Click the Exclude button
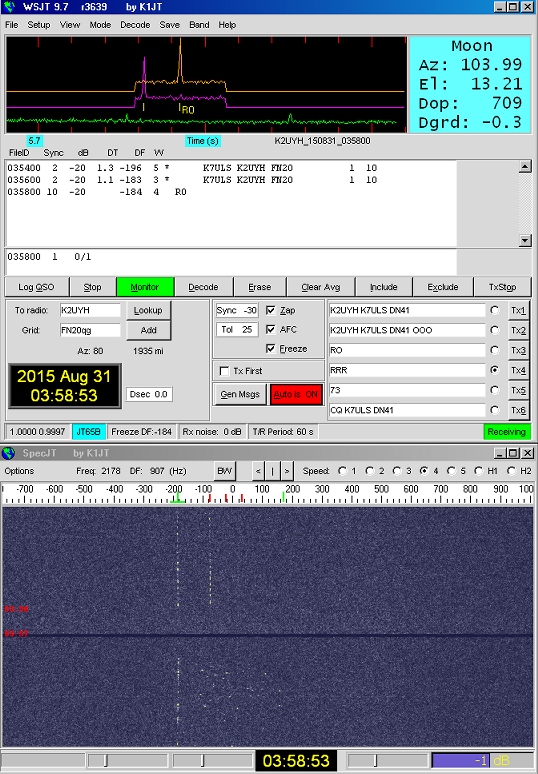Viewport: 538px width, 774px height. 443,287
